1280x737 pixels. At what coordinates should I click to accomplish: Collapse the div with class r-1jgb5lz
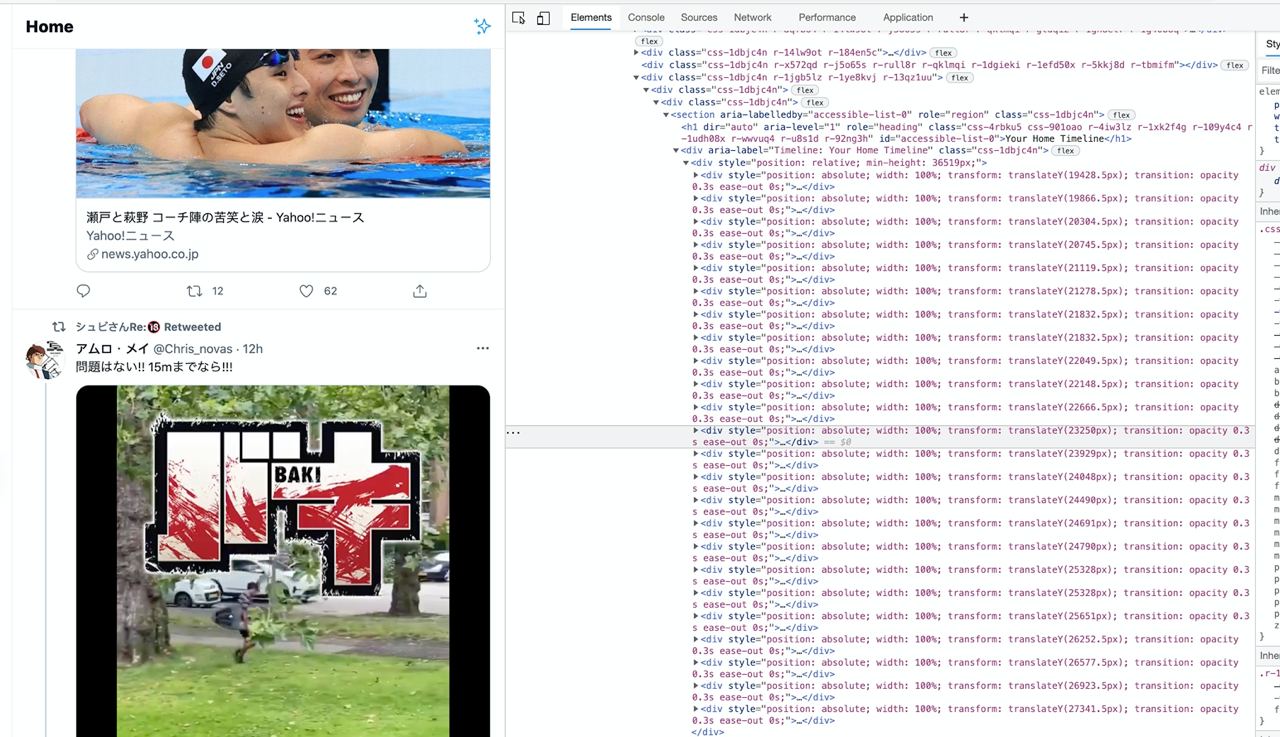tap(637, 77)
